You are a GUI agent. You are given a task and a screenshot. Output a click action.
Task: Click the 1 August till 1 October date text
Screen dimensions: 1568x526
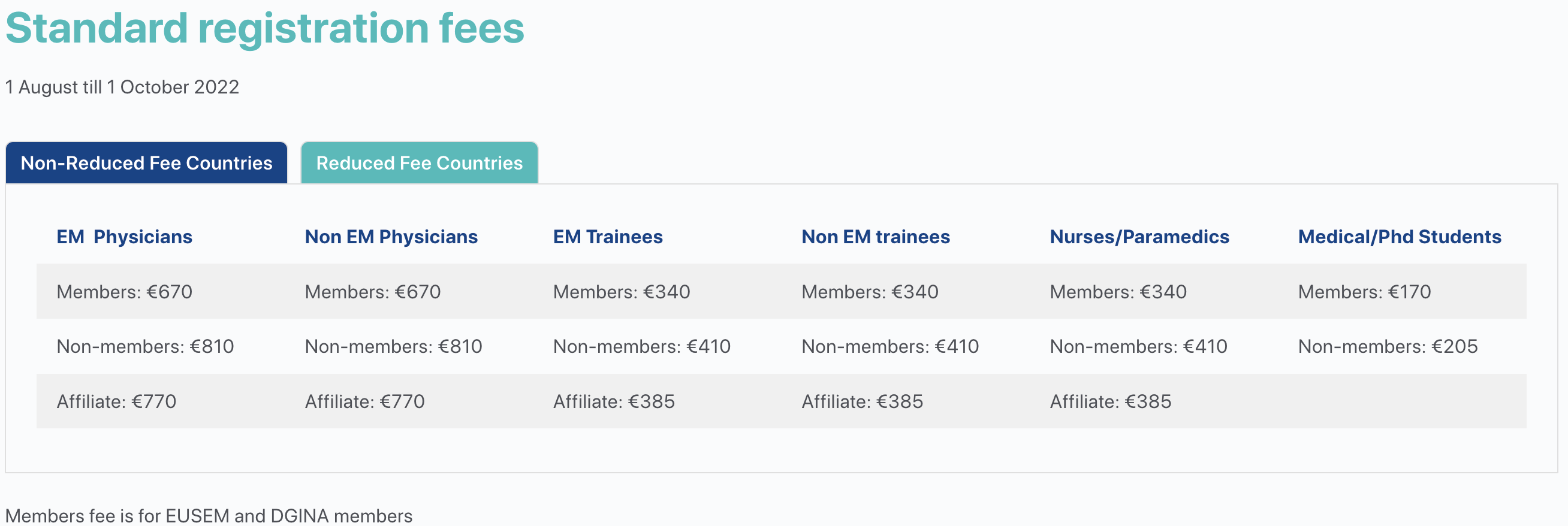click(122, 87)
